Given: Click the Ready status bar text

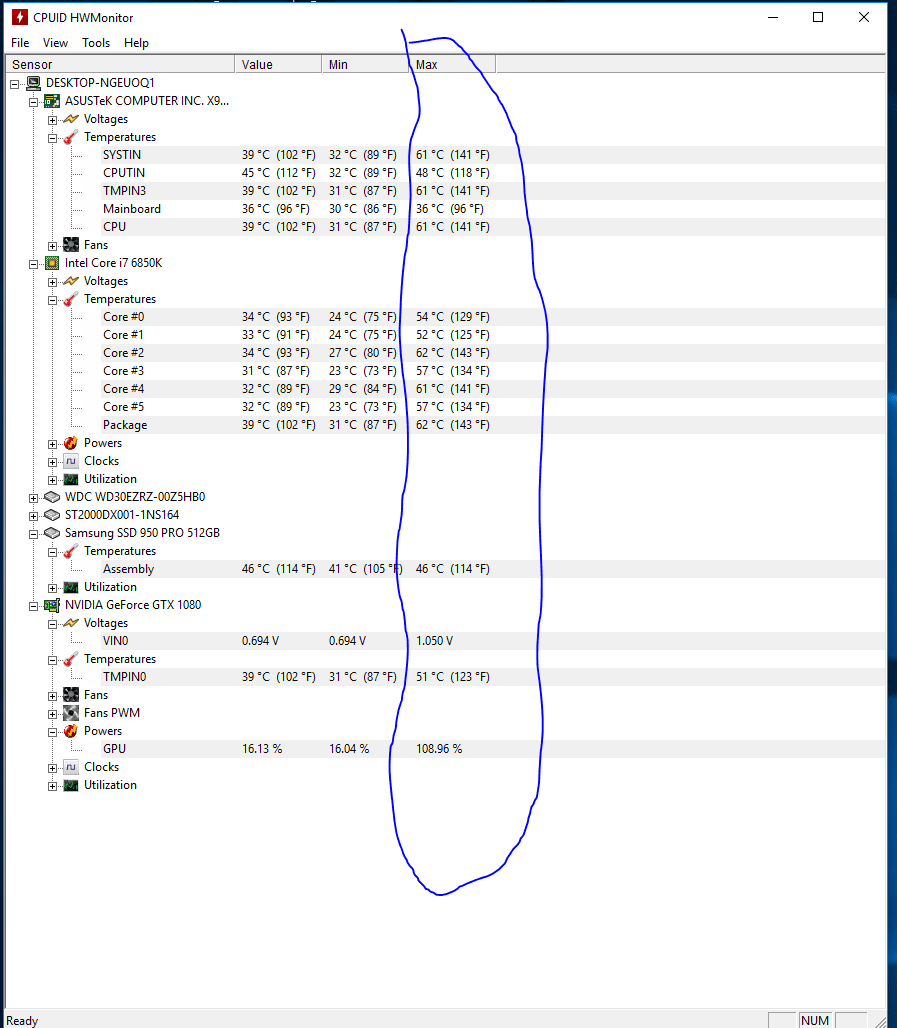Looking at the screenshot, I should (x=22, y=1021).
